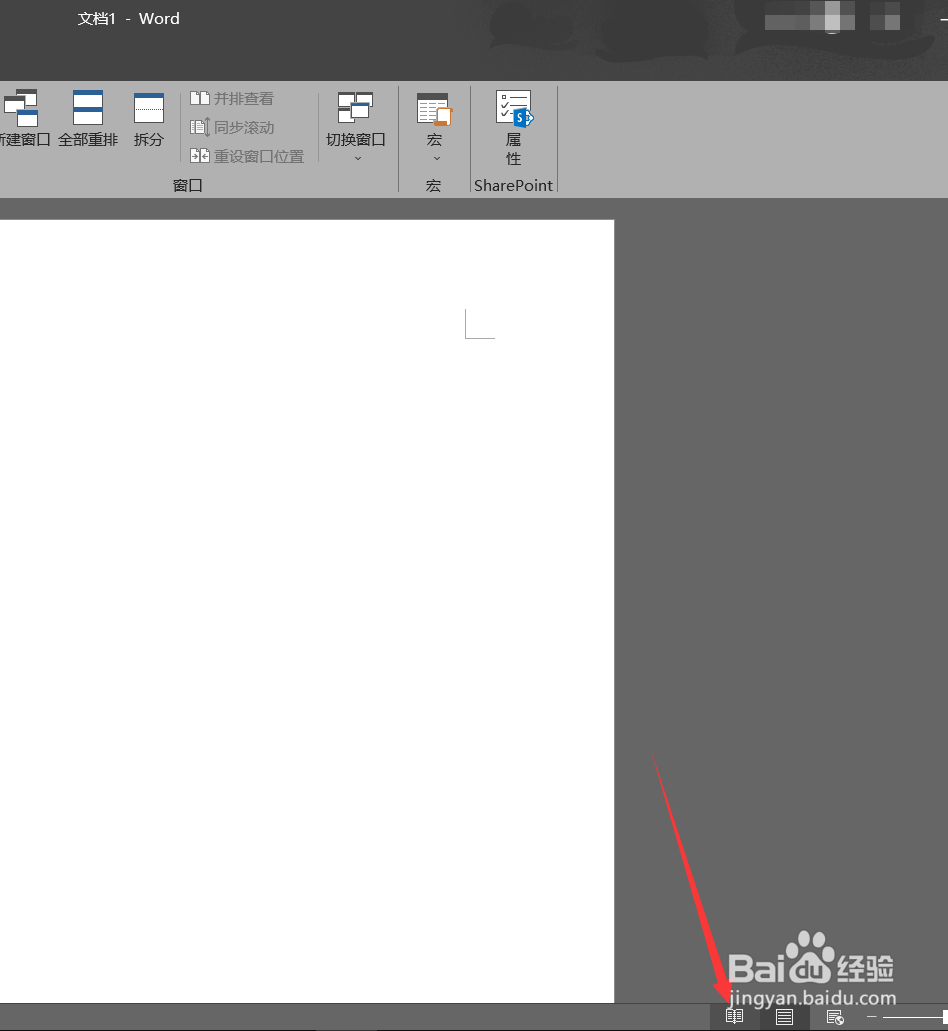Viewport: 948px width, 1031px height.
Task: Click the New Window icon
Action: pos(21,107)
